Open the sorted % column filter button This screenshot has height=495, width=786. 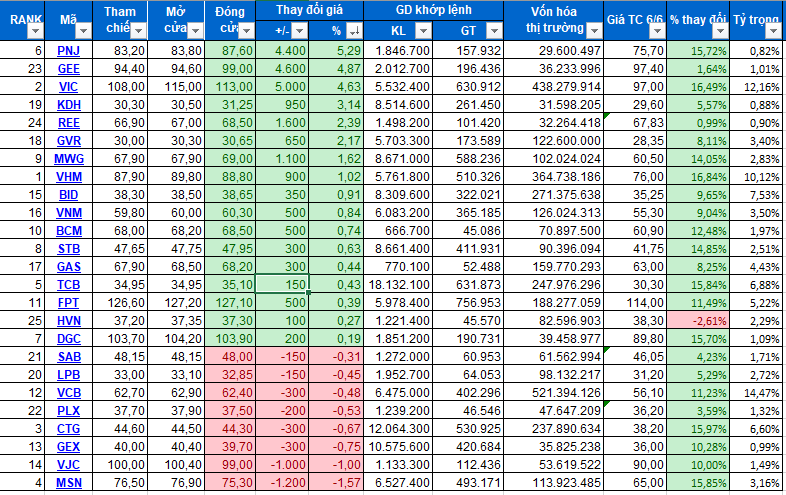click(354, 31)
